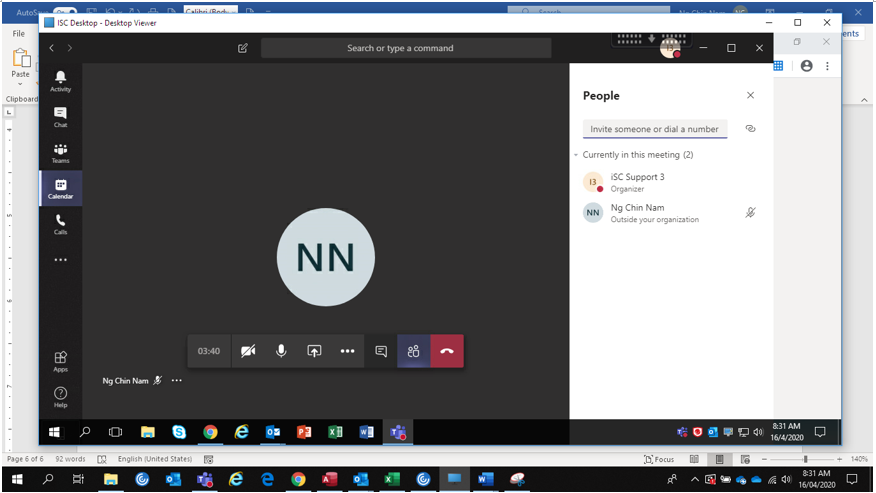
Task: Close the People panel
Action: [x=750, y=96]
